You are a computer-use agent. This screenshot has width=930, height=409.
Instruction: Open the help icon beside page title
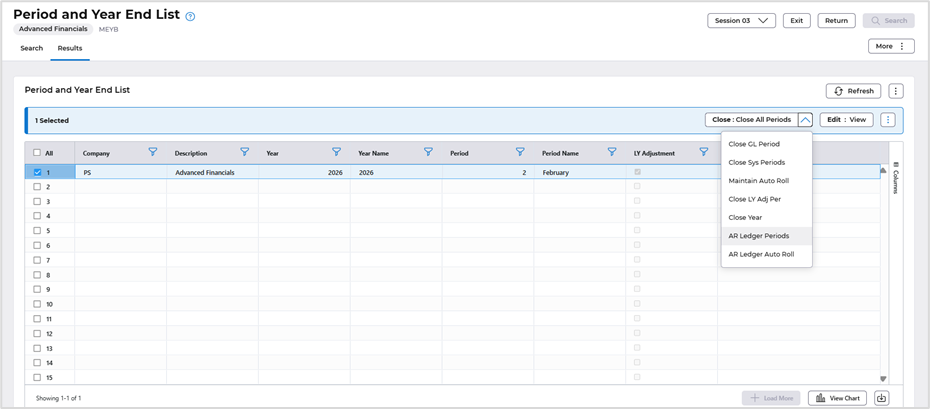click(190, 17)
